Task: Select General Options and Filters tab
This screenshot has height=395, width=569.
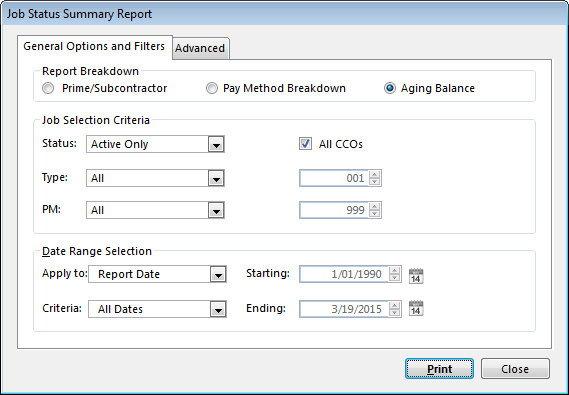Action: [94, 46]
